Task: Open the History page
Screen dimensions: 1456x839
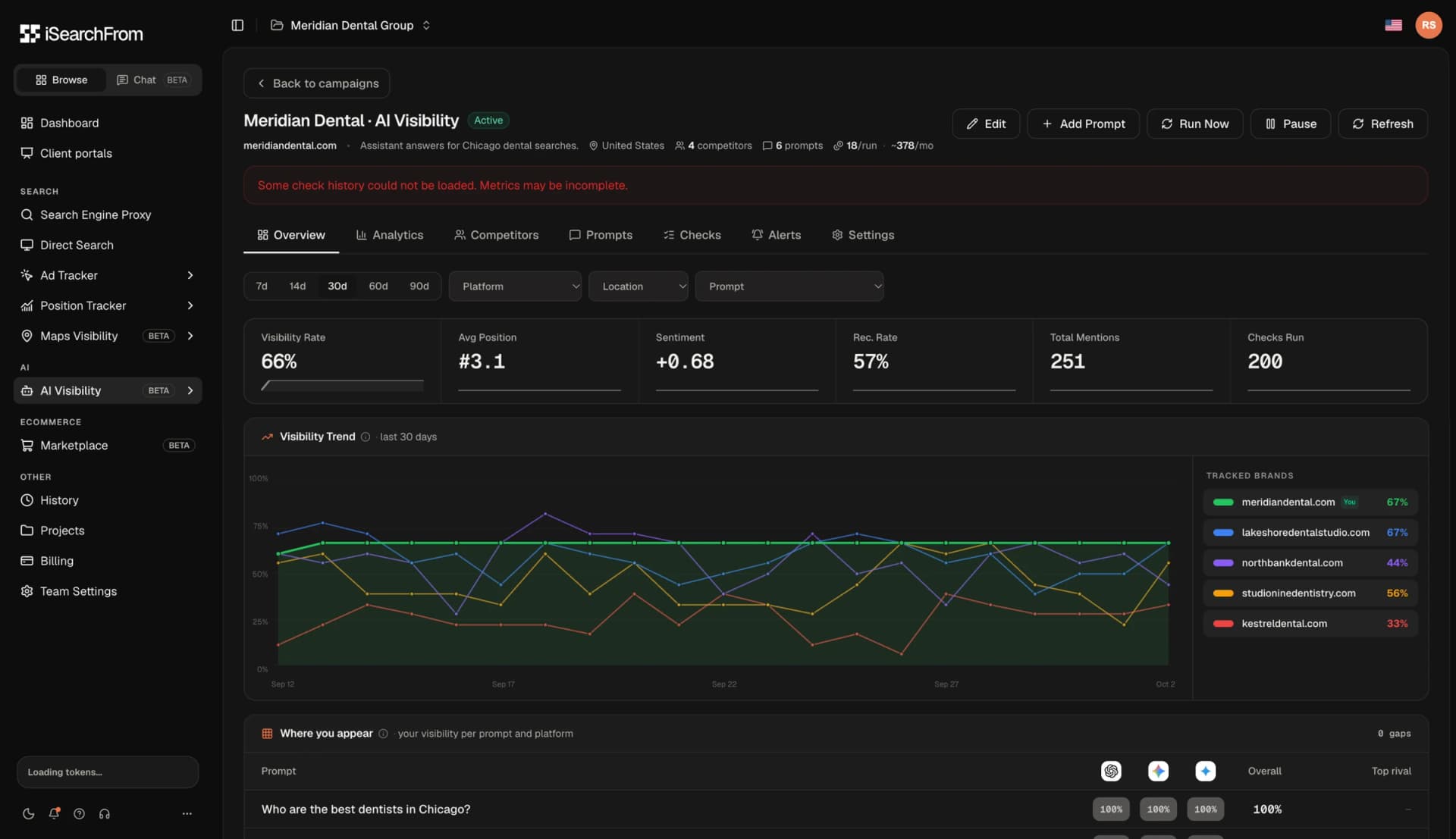Action: coord(108,500)
